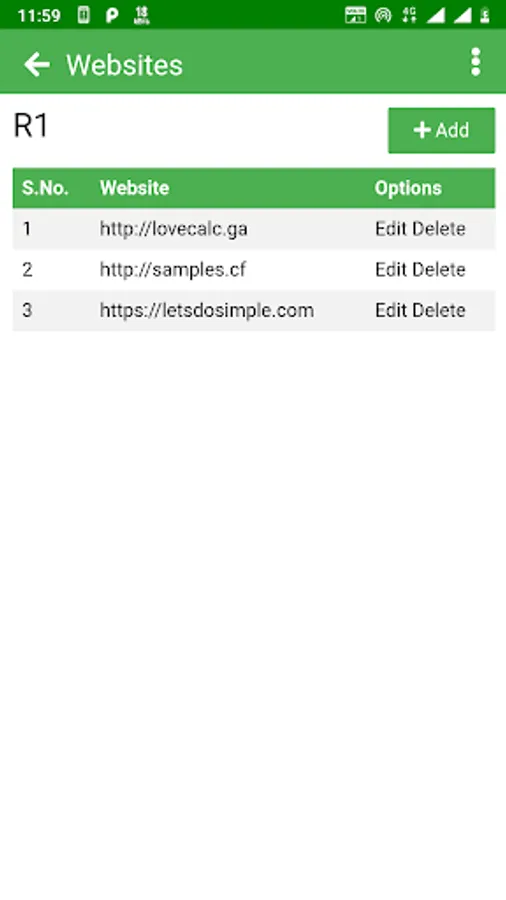Delete the letsdosimple.com website entry
506x900 pixels.
click(439, 311)
